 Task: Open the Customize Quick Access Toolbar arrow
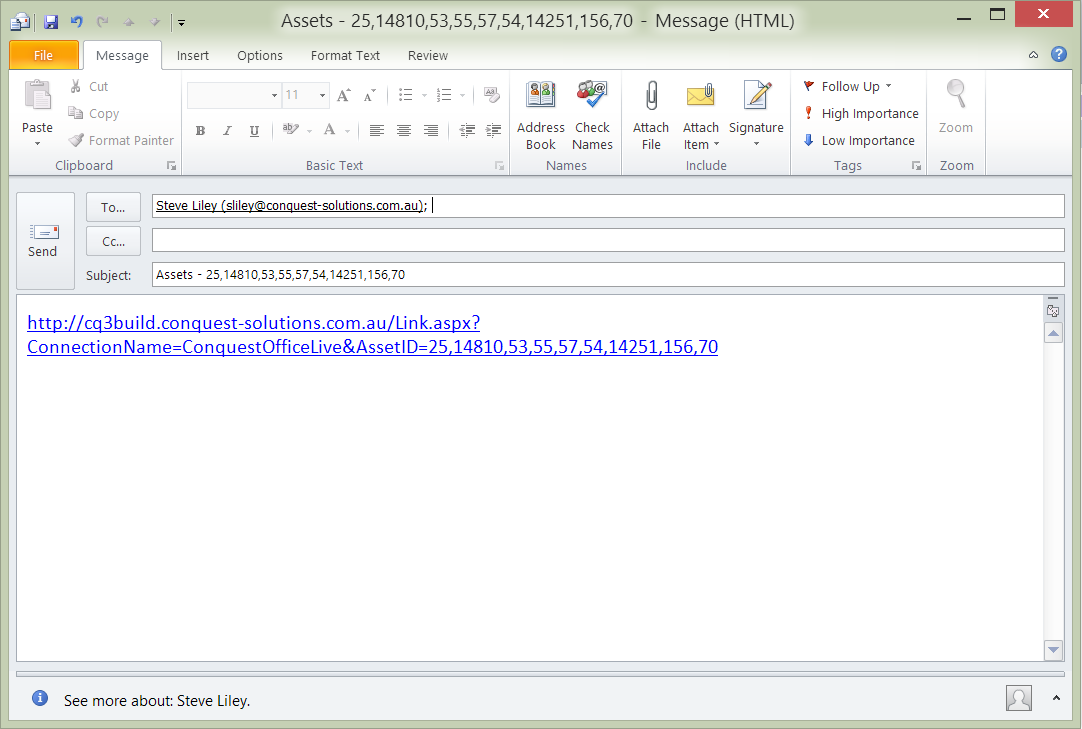tap(181, 23)
